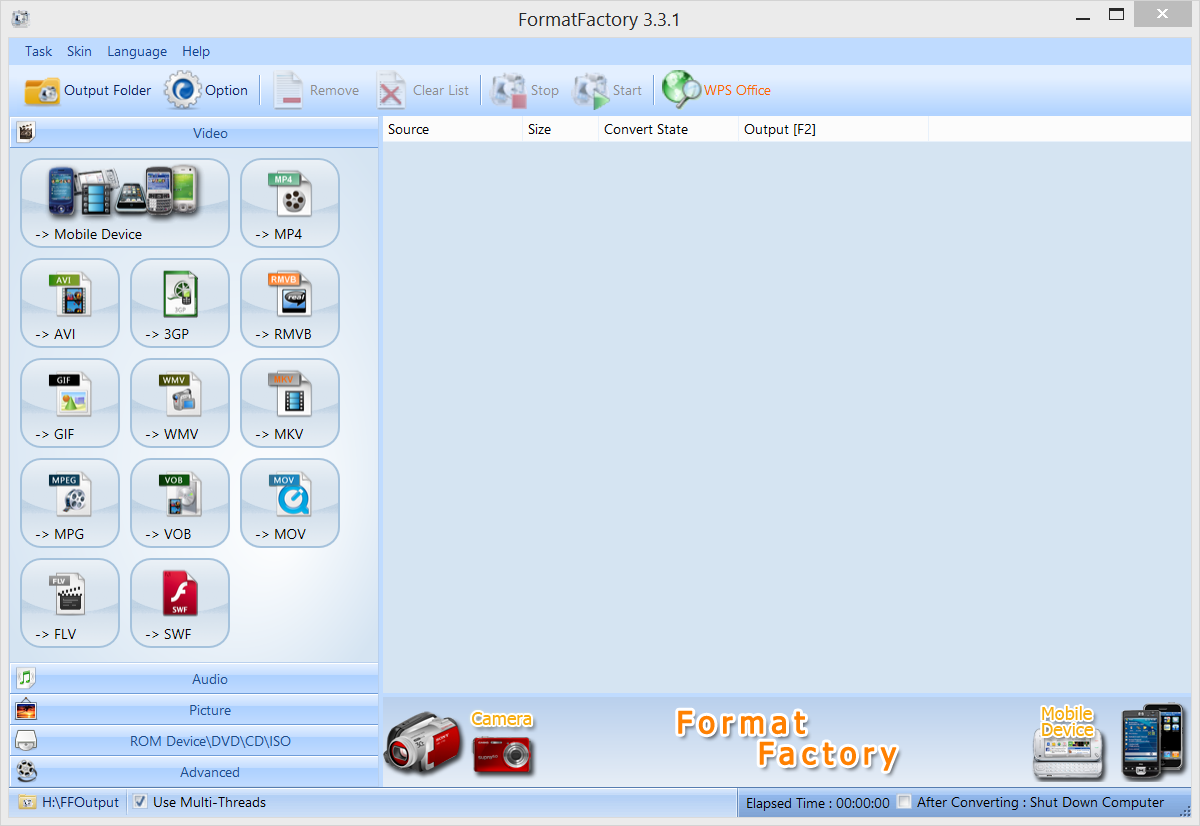Select the AVI format icon
The image size is (1200, 826).
[x=70, y=303]
